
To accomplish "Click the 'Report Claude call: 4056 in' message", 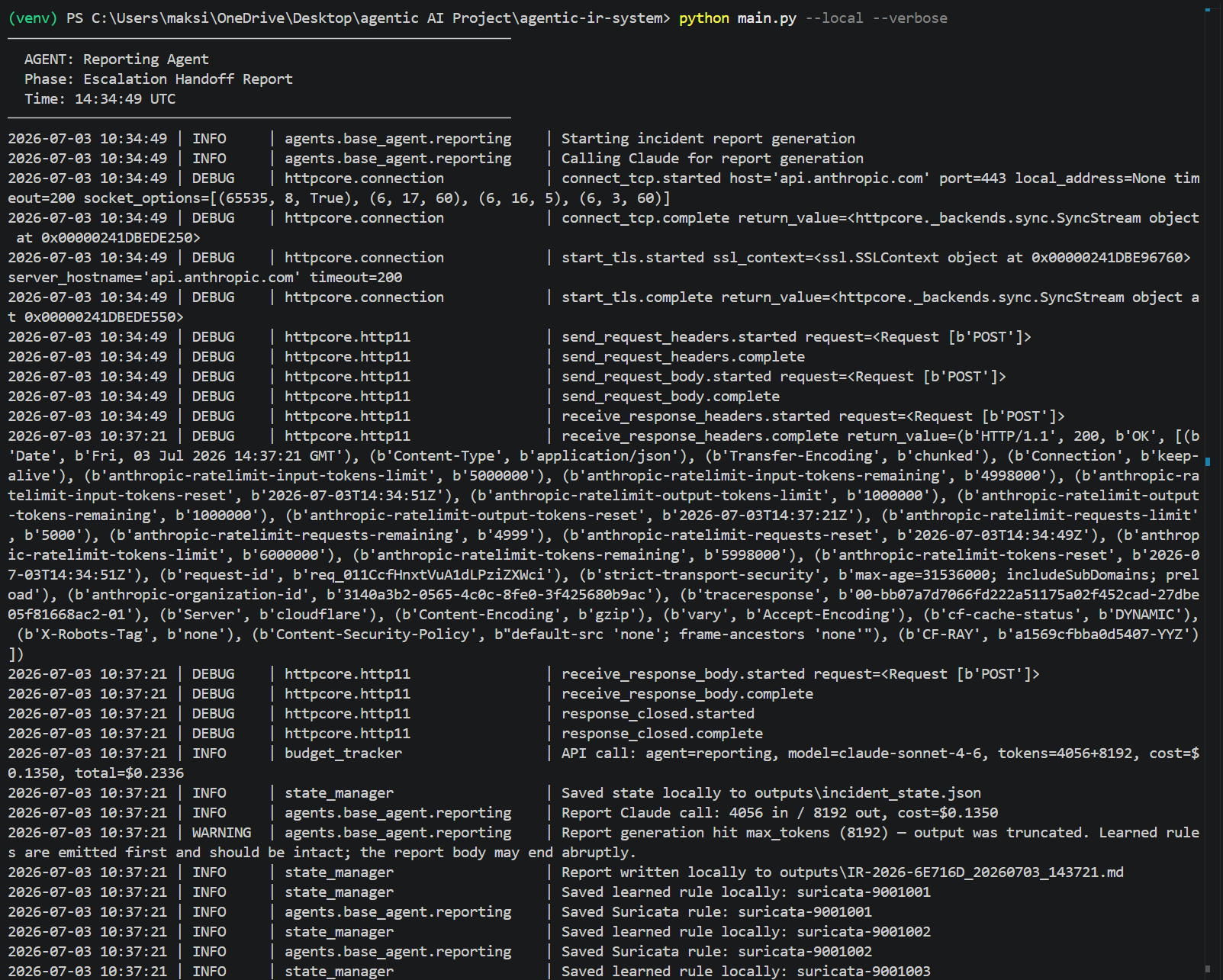I will point(675,813).
